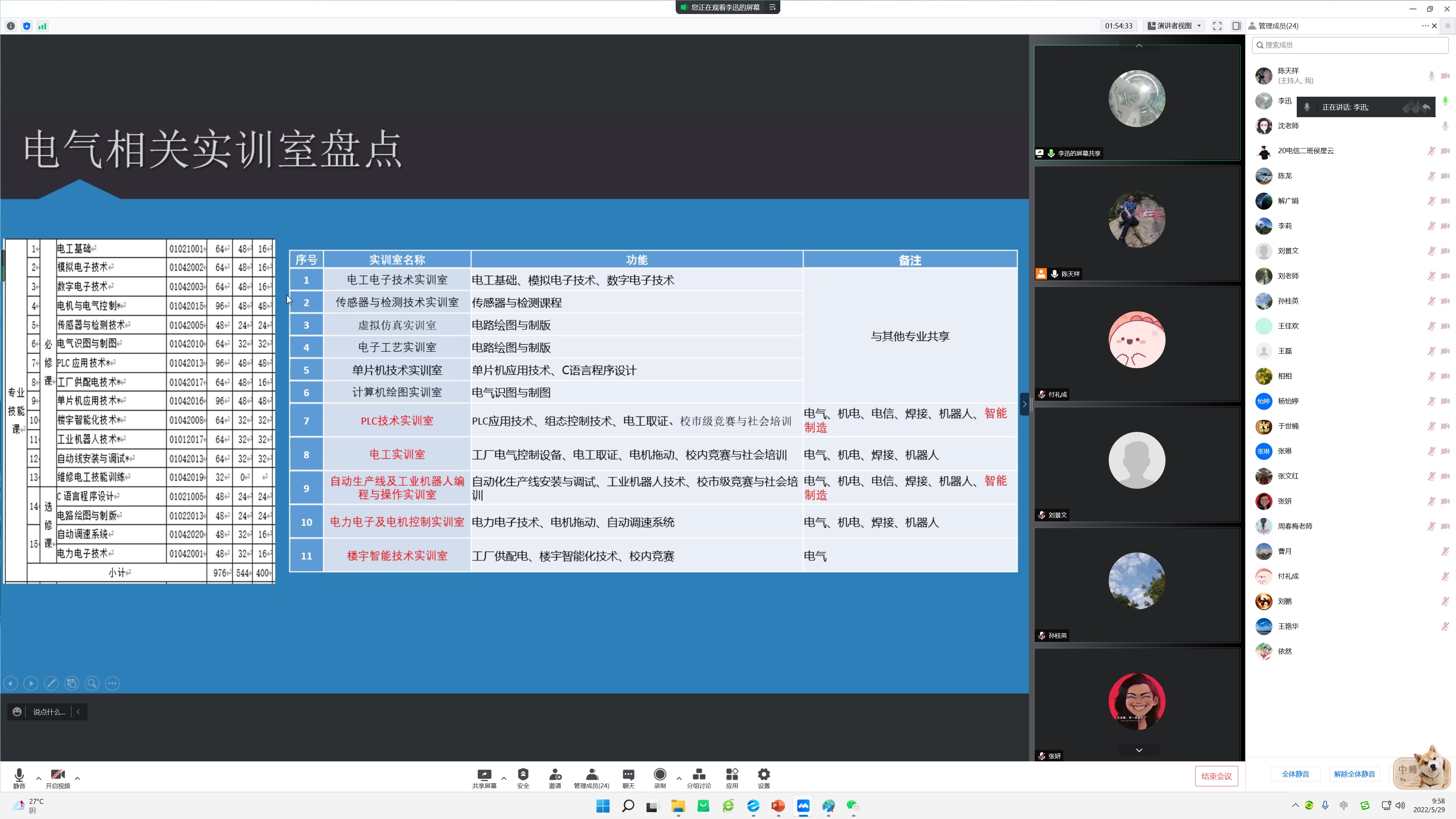
Task: Open meeting Settings (设置) gear
Action: (764, 777)
